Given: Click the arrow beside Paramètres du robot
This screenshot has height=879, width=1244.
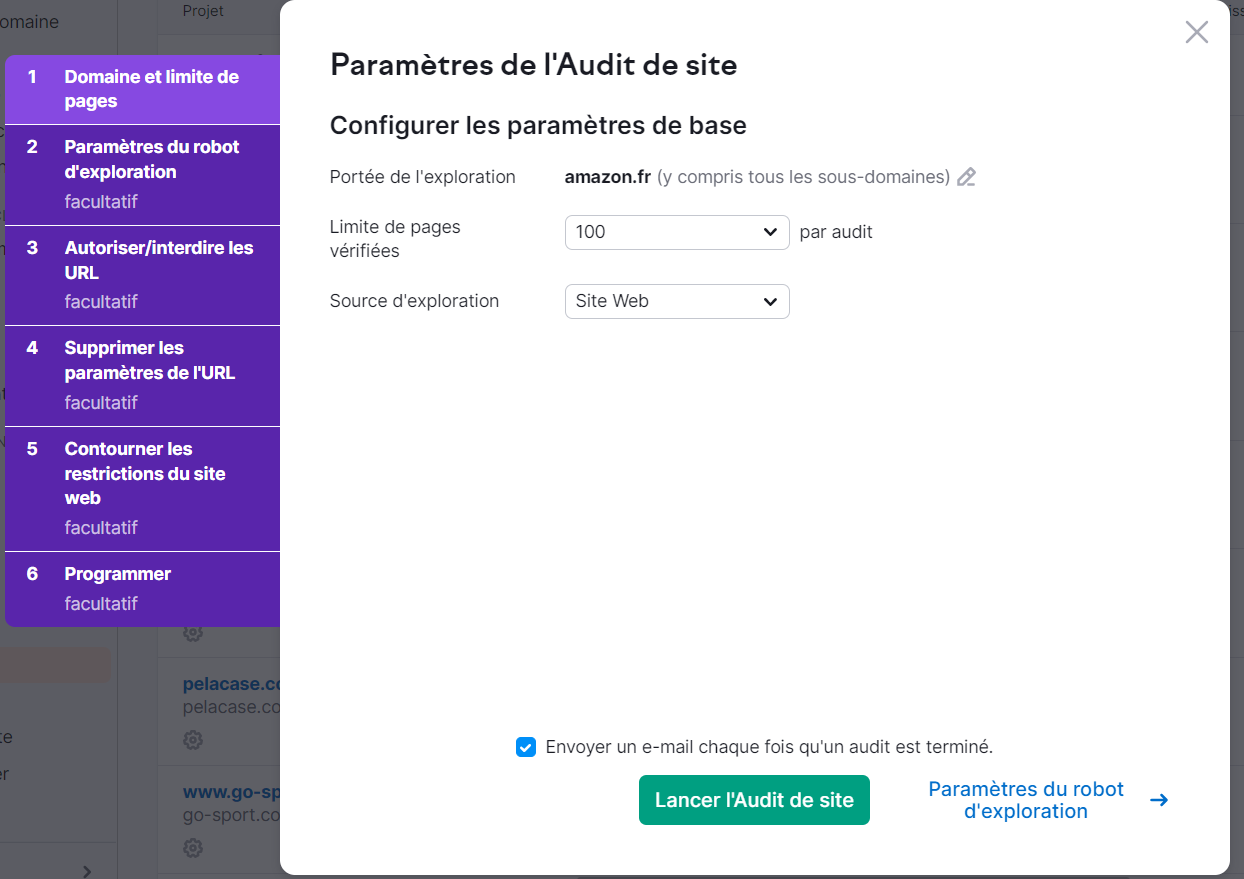Looking at the screenshot, I should 1159,800.
